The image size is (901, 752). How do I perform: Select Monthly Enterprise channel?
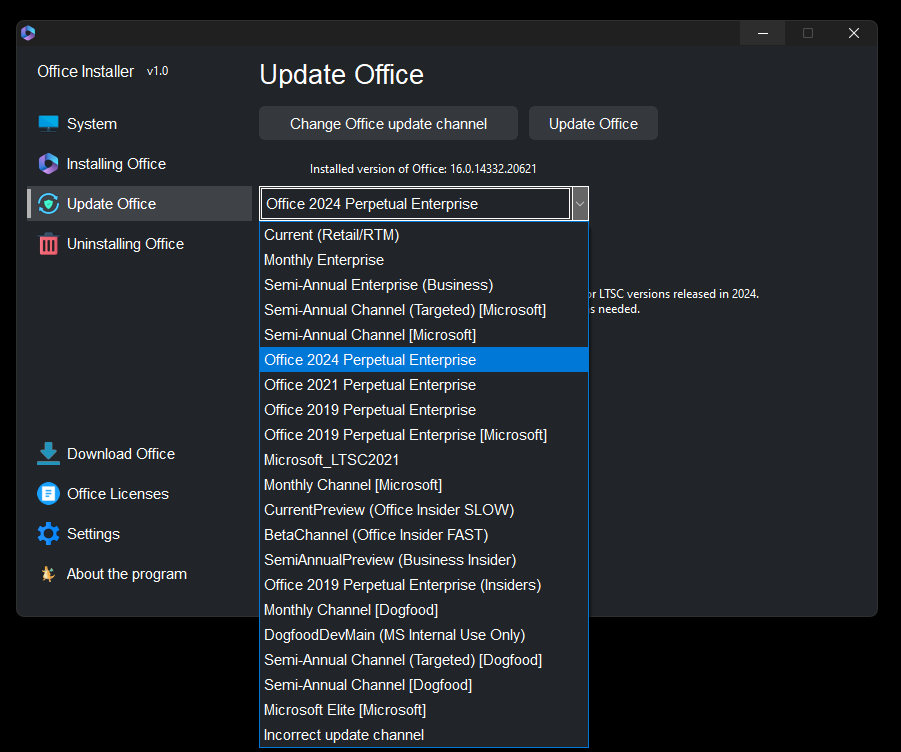(424, 260)
